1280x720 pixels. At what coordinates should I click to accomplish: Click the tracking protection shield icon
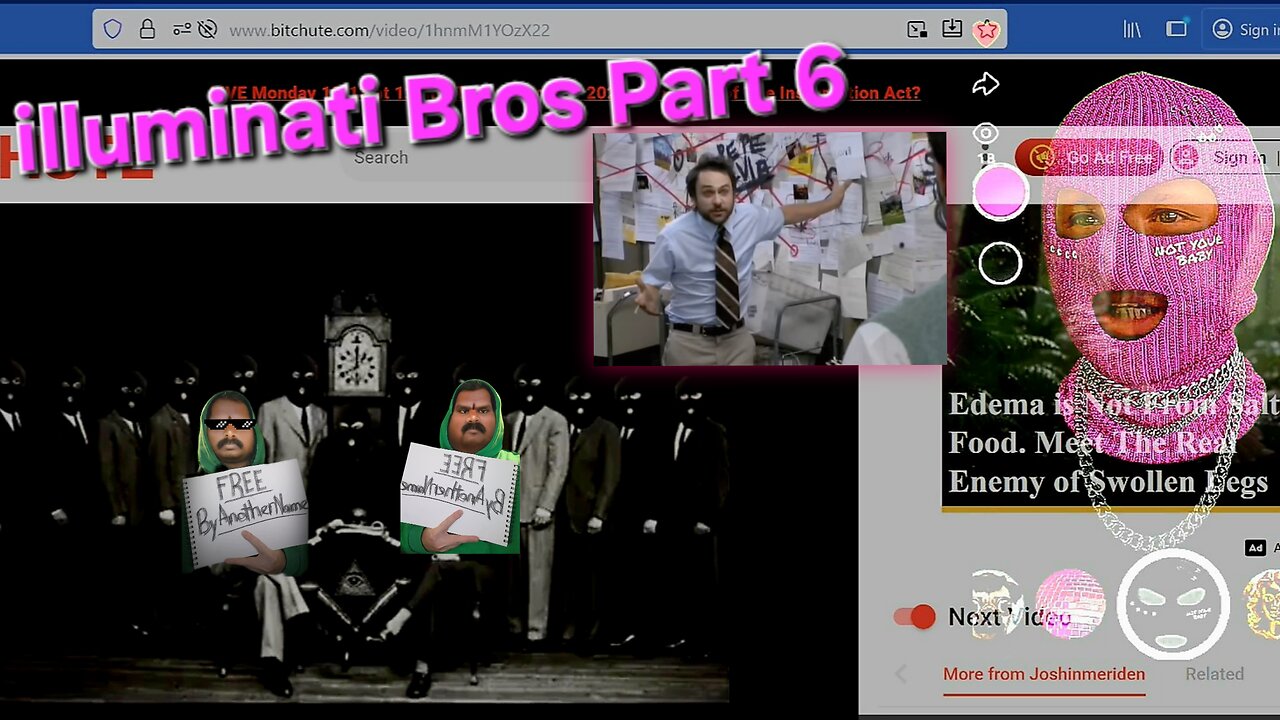point(113,30)
